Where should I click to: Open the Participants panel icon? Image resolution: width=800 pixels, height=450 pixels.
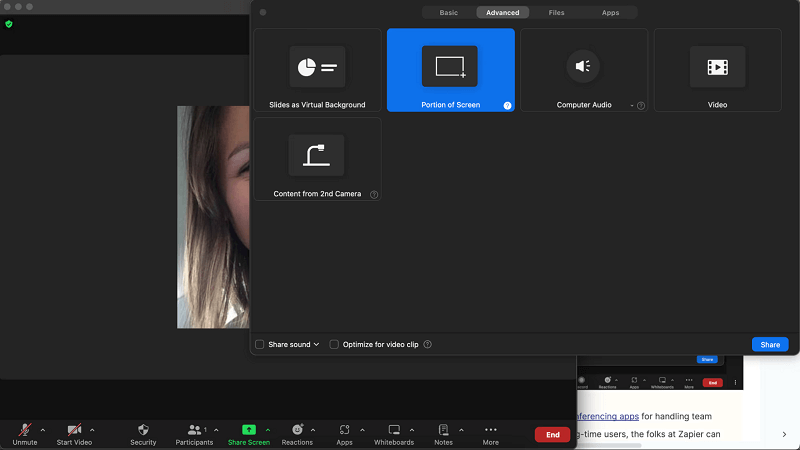[x=194, y=430]
